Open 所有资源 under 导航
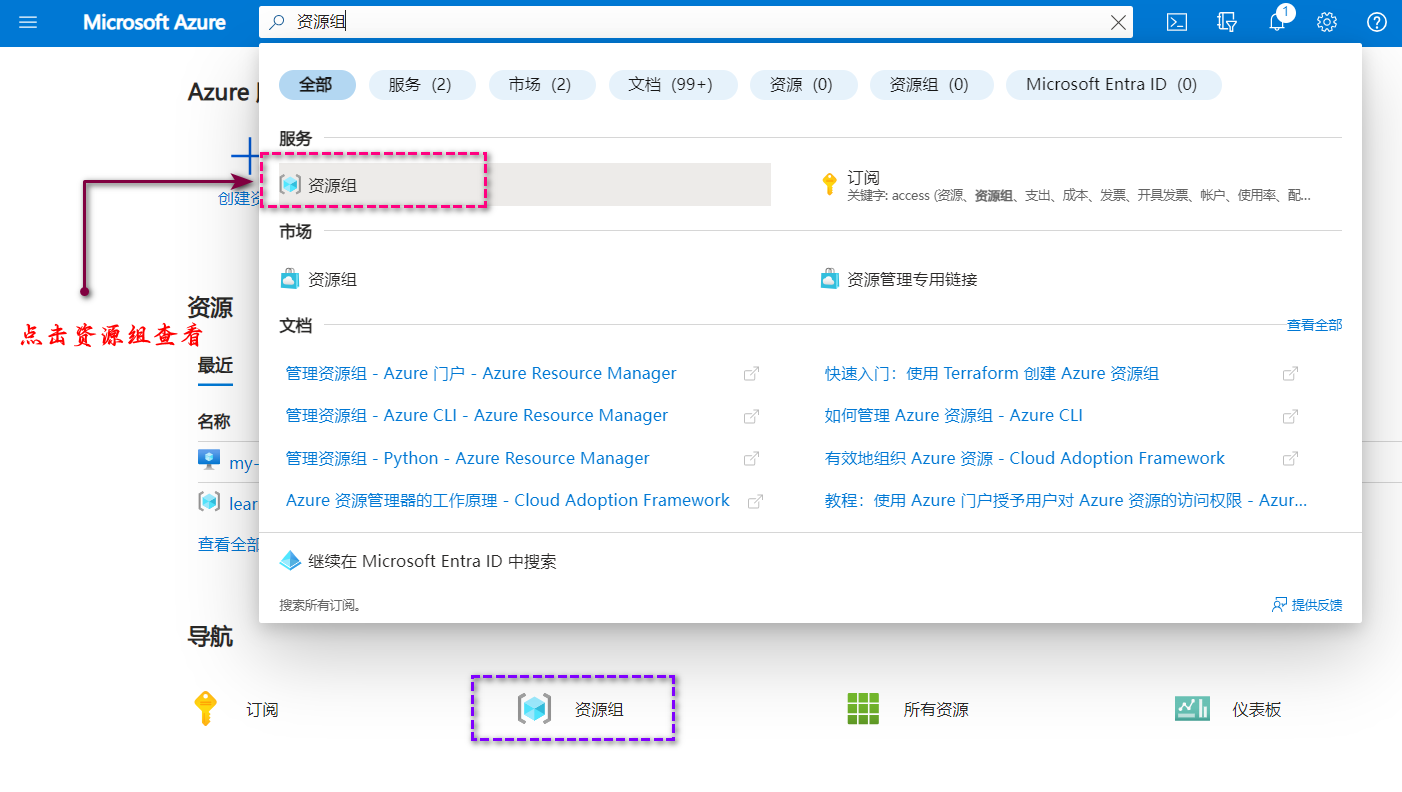Screen dimensions: 1402x792 pos(936,710)
